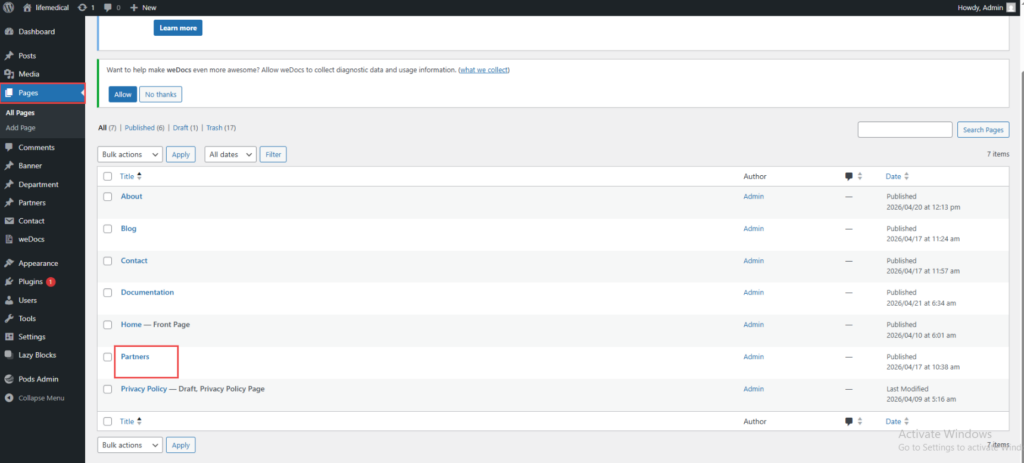Screen dimensions: 1024x463
Task: Click the Settings icon in sidebar
Action: coord(9,336)
